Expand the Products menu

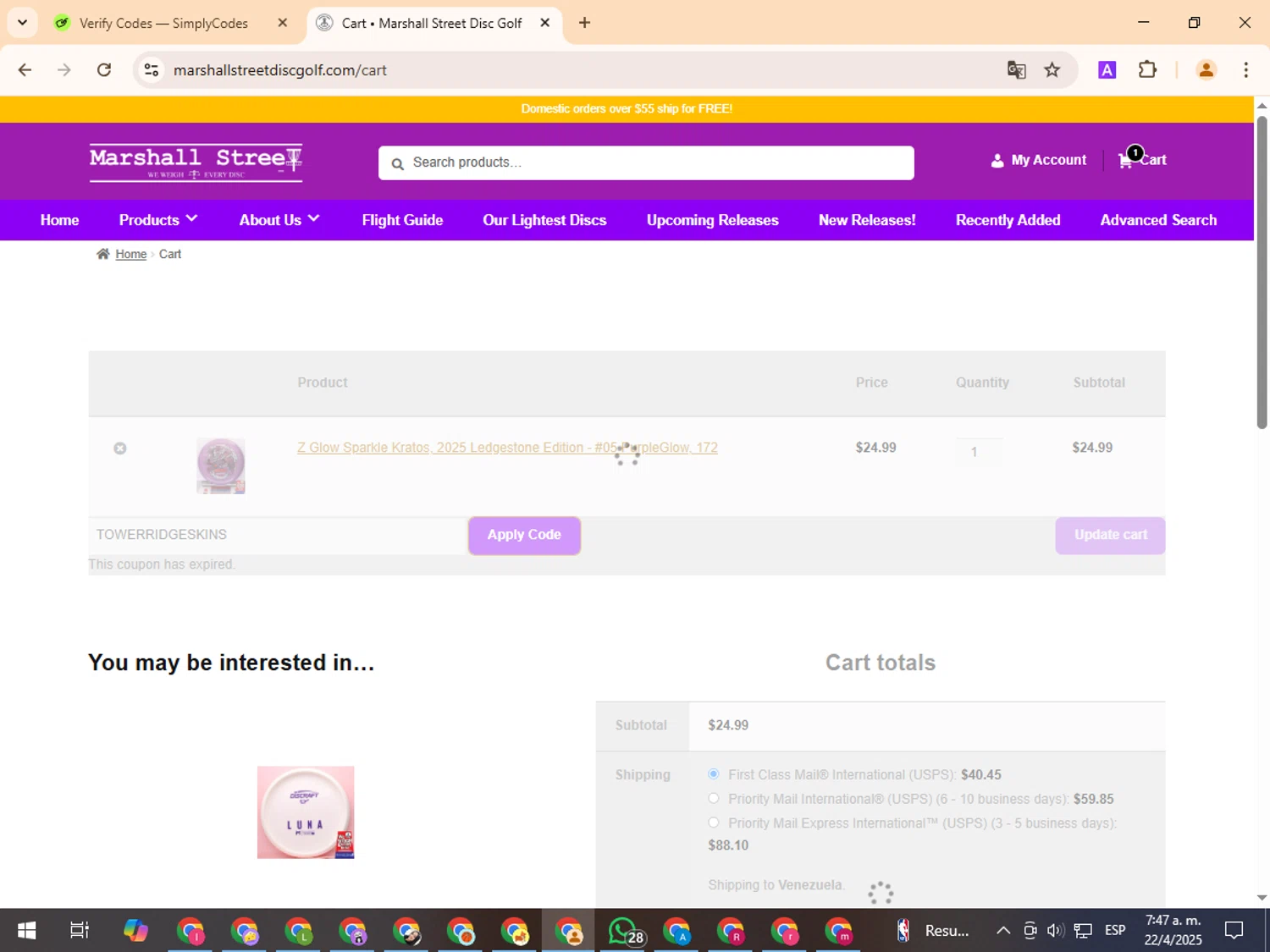coord(158,220)
